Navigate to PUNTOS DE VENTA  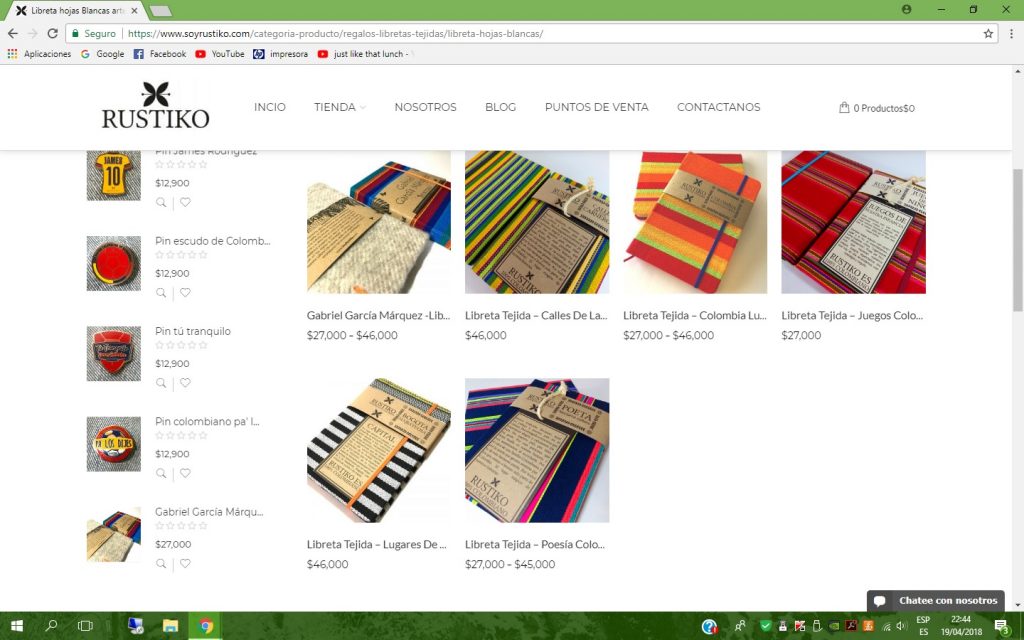point(597,107)
